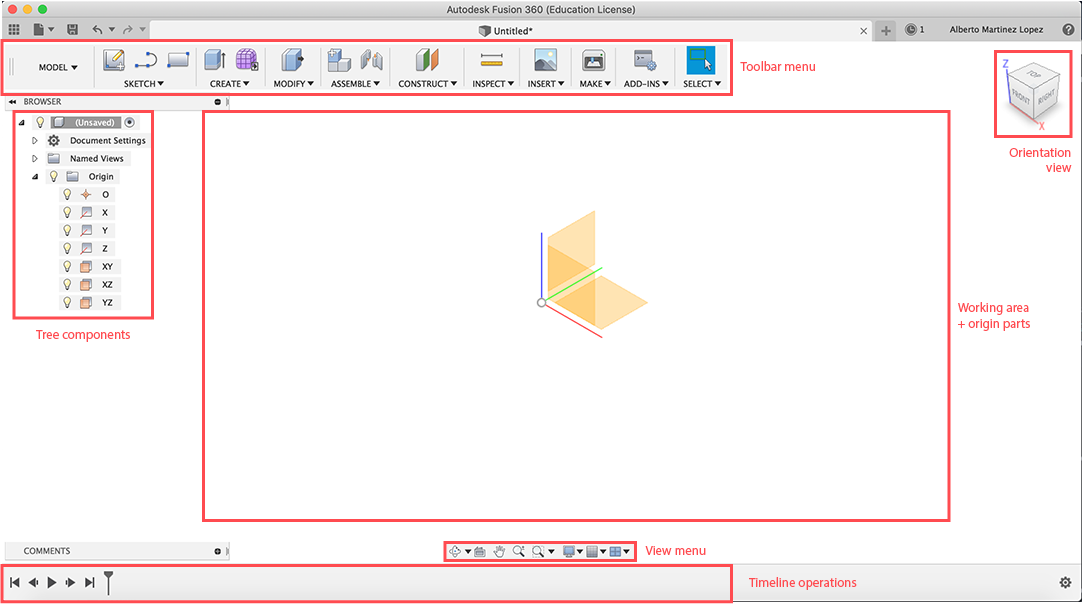Image resolution: width=1083 pixels, height=604 pixels.
Task: Expand the Comments panel plus button
Action: click(218, 551)
